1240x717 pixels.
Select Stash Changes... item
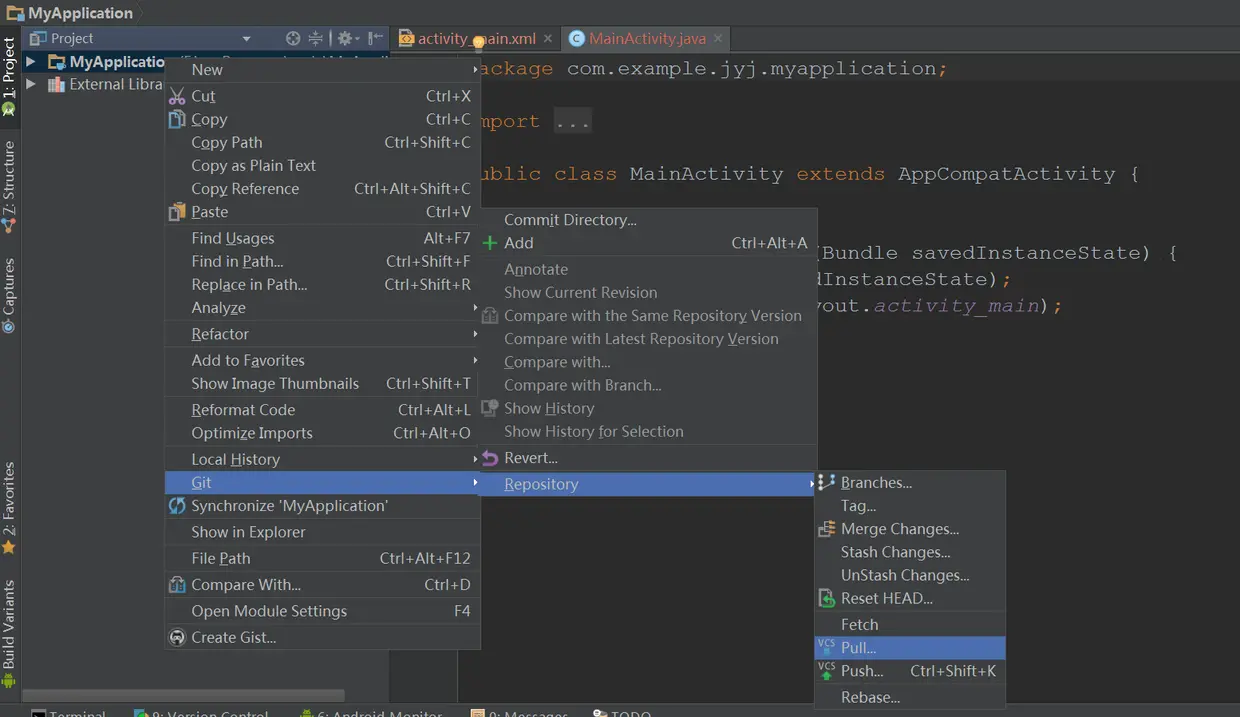tap(910, 552)
